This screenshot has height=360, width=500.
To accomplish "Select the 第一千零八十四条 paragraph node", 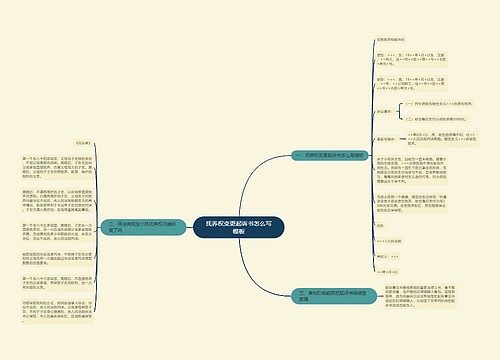I will click(x=57, y=167).
